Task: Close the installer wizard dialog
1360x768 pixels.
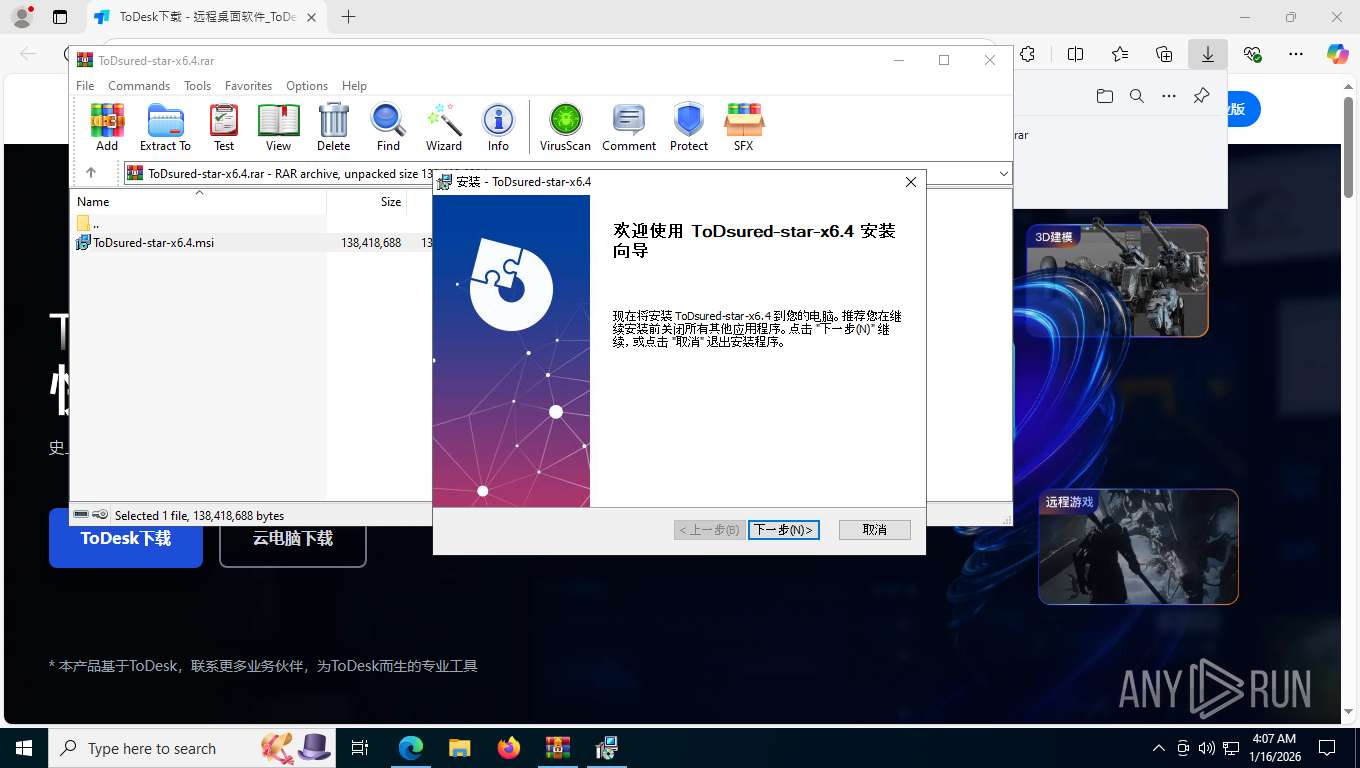Action: tap(911, 182)
